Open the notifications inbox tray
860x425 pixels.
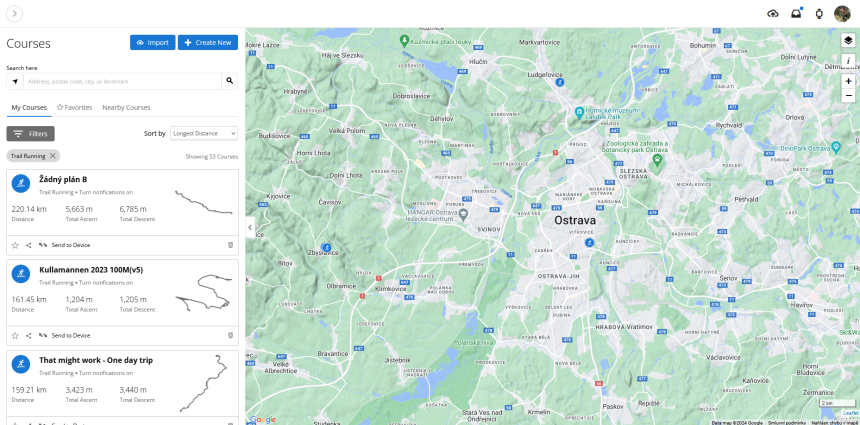(x=796, y=13)
